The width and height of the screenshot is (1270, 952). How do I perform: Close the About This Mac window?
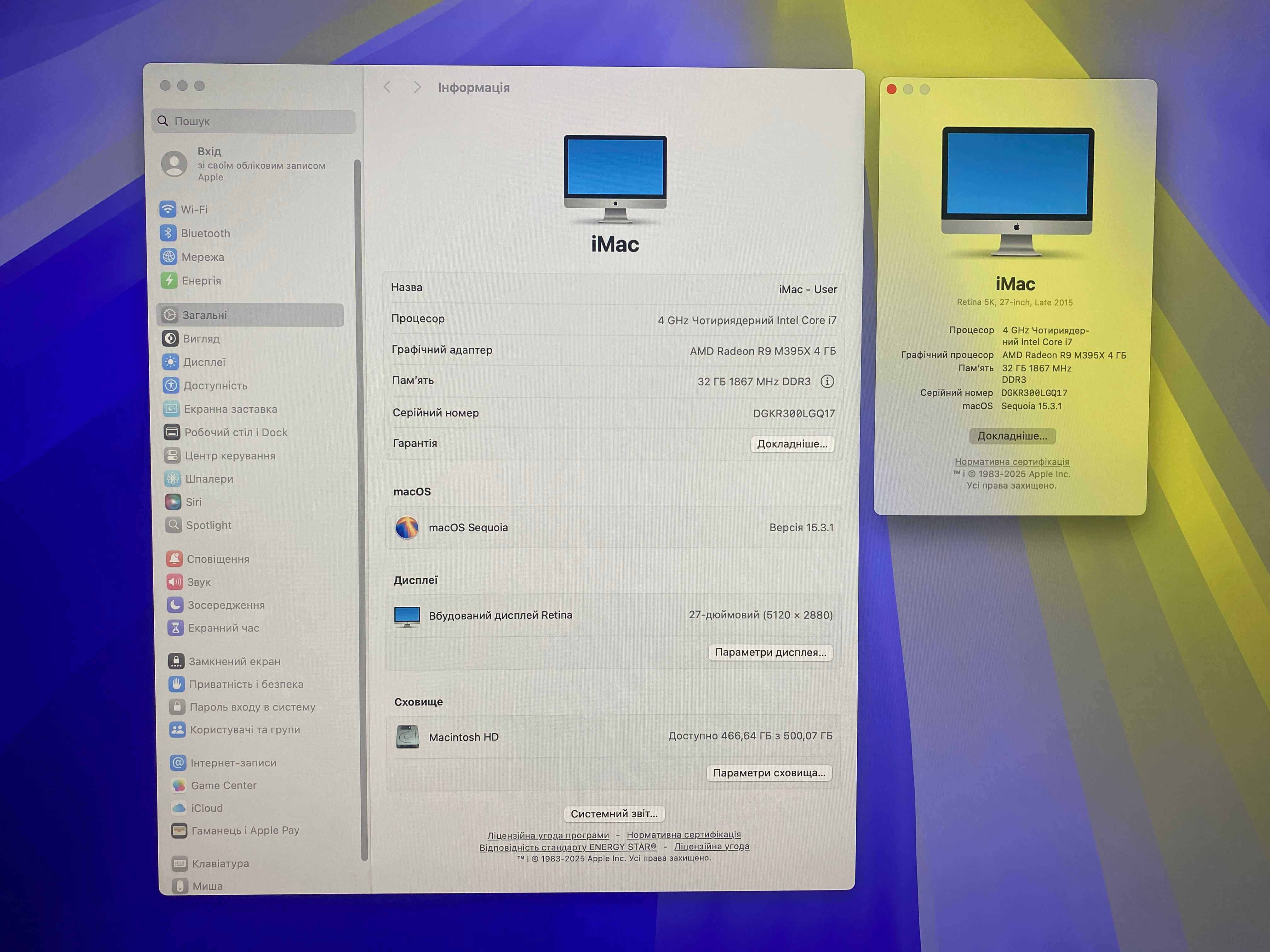pyautogui.click(x=892, y=89)
